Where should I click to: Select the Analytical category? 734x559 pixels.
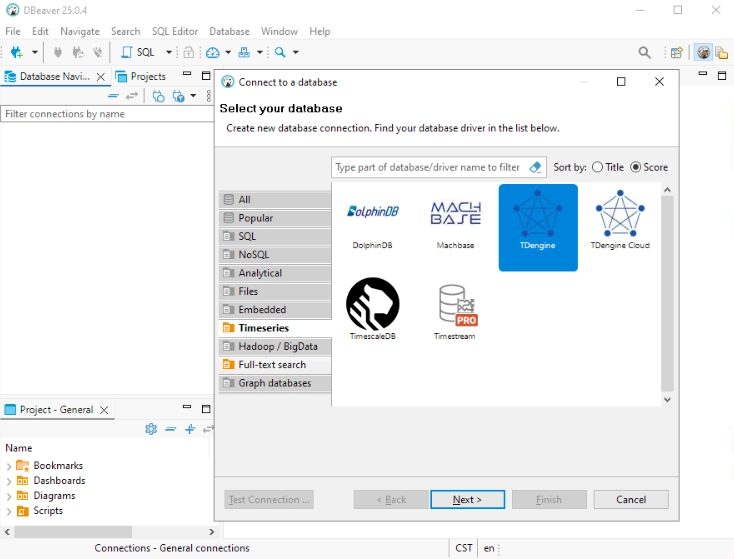(275, 273)
